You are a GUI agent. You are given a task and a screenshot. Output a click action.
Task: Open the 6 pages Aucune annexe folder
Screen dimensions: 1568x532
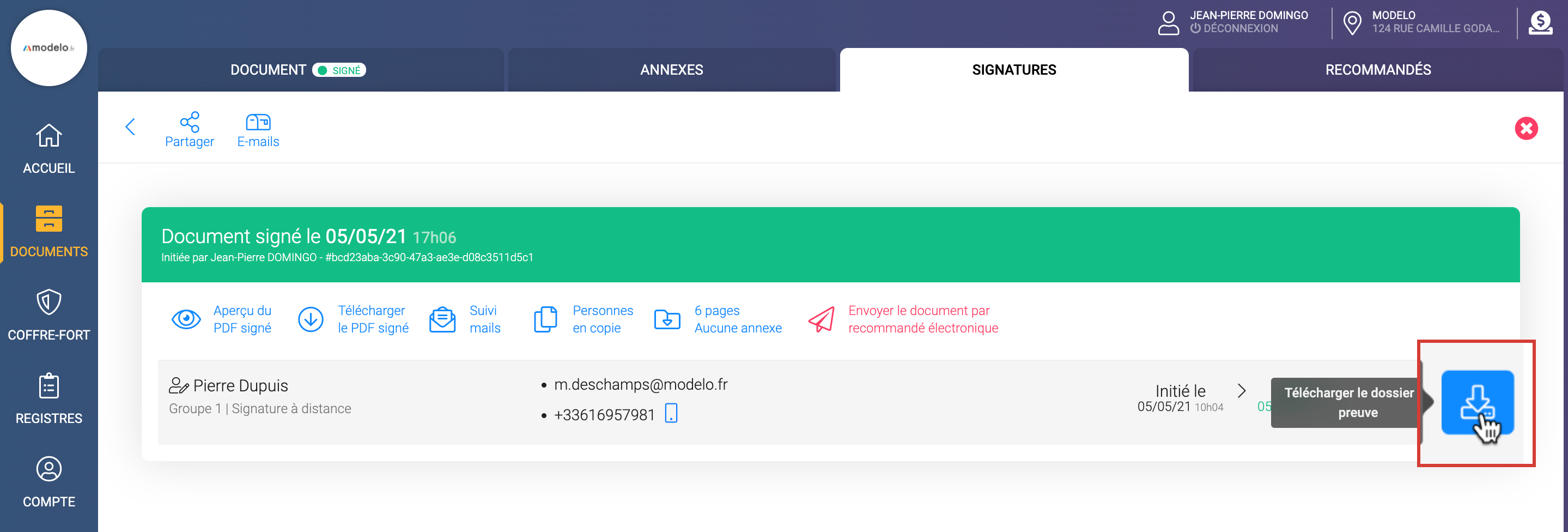click(667, 319)
